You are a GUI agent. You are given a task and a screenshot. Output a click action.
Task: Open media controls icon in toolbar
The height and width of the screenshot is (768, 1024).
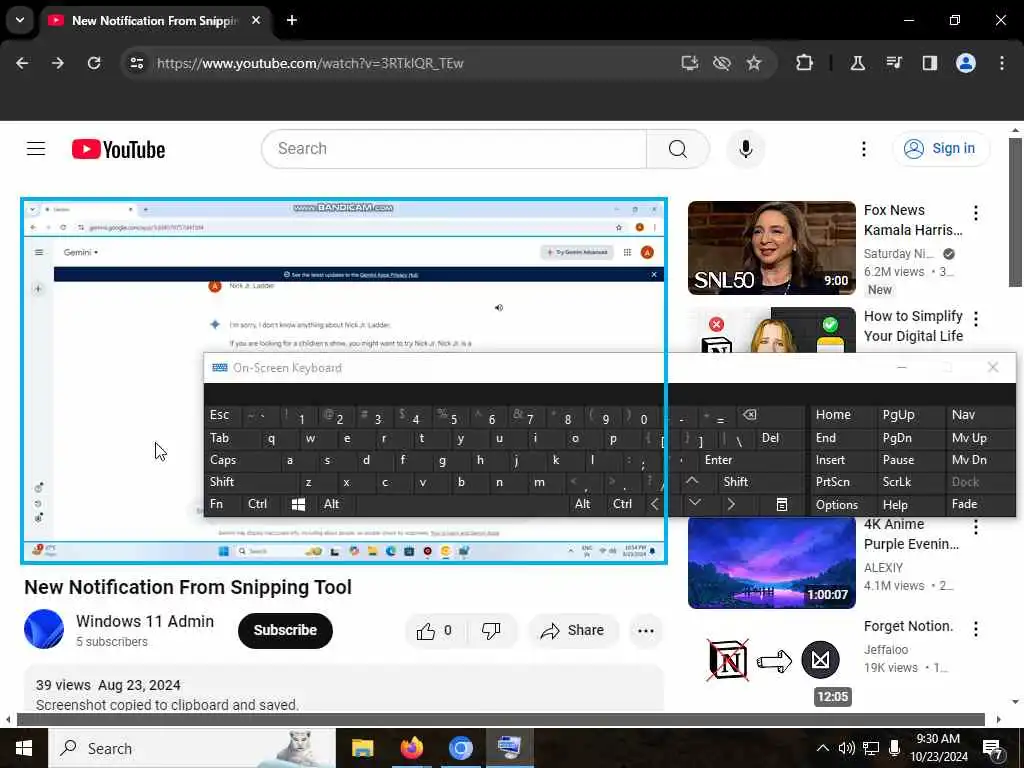[x=894, y=63]
